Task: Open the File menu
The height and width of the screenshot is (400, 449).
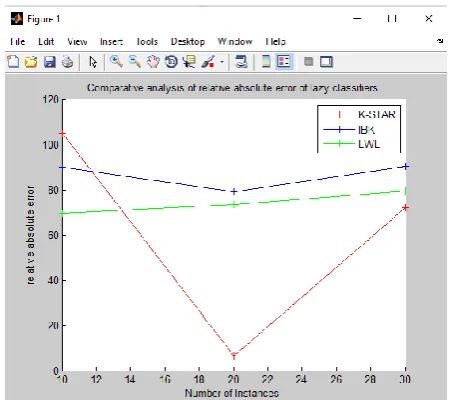Action: pos(17,42)
